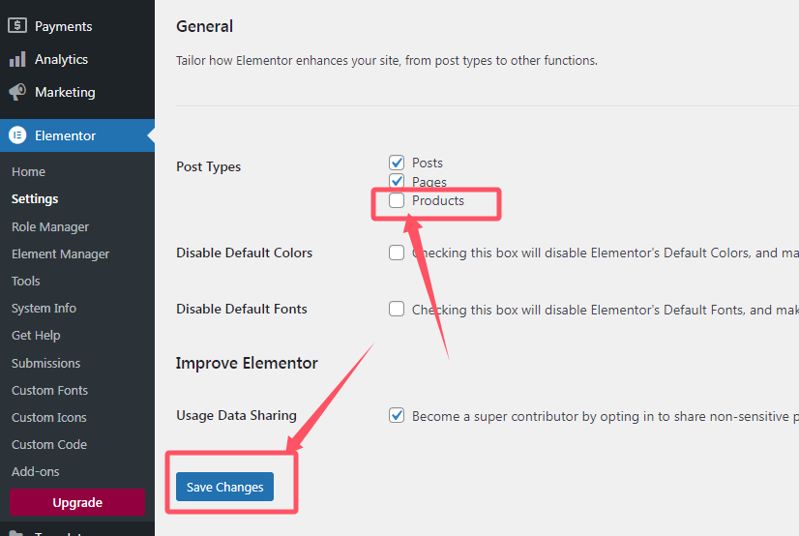Tick the Disable Default Fonts checkbox
The height and width of the screenshot is (536, 799).
point(396,309)
